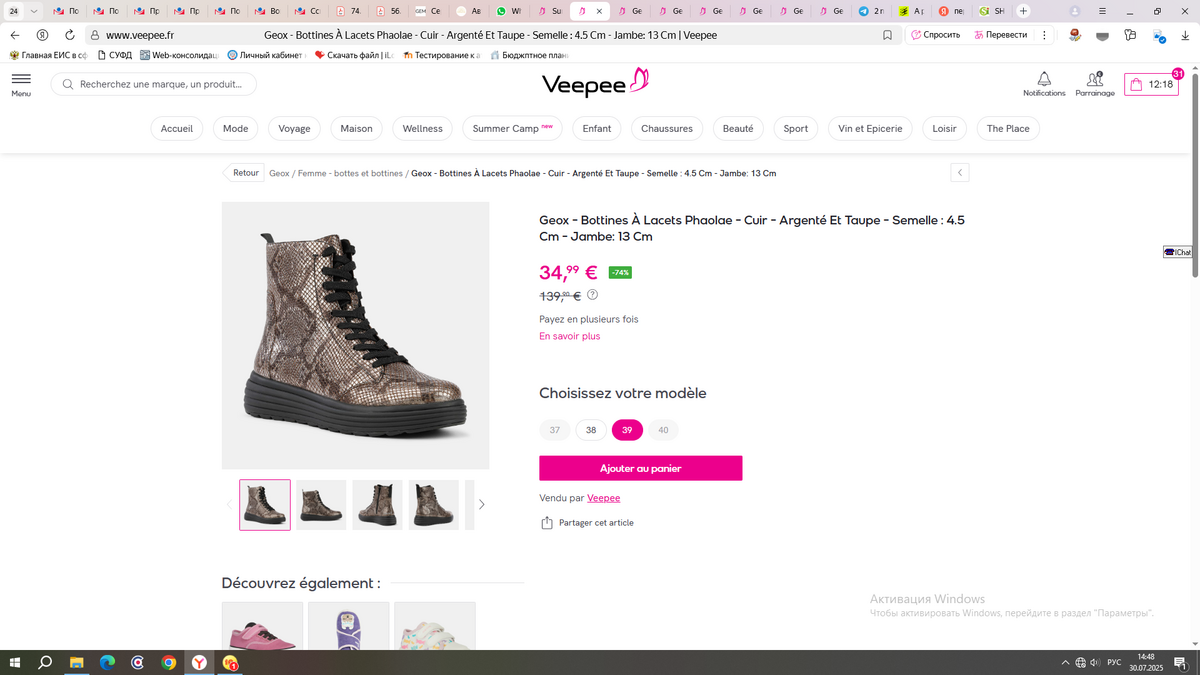Collapse the side panel using the left chevron button
1200x675 pixels.
(x=960, y=173)
